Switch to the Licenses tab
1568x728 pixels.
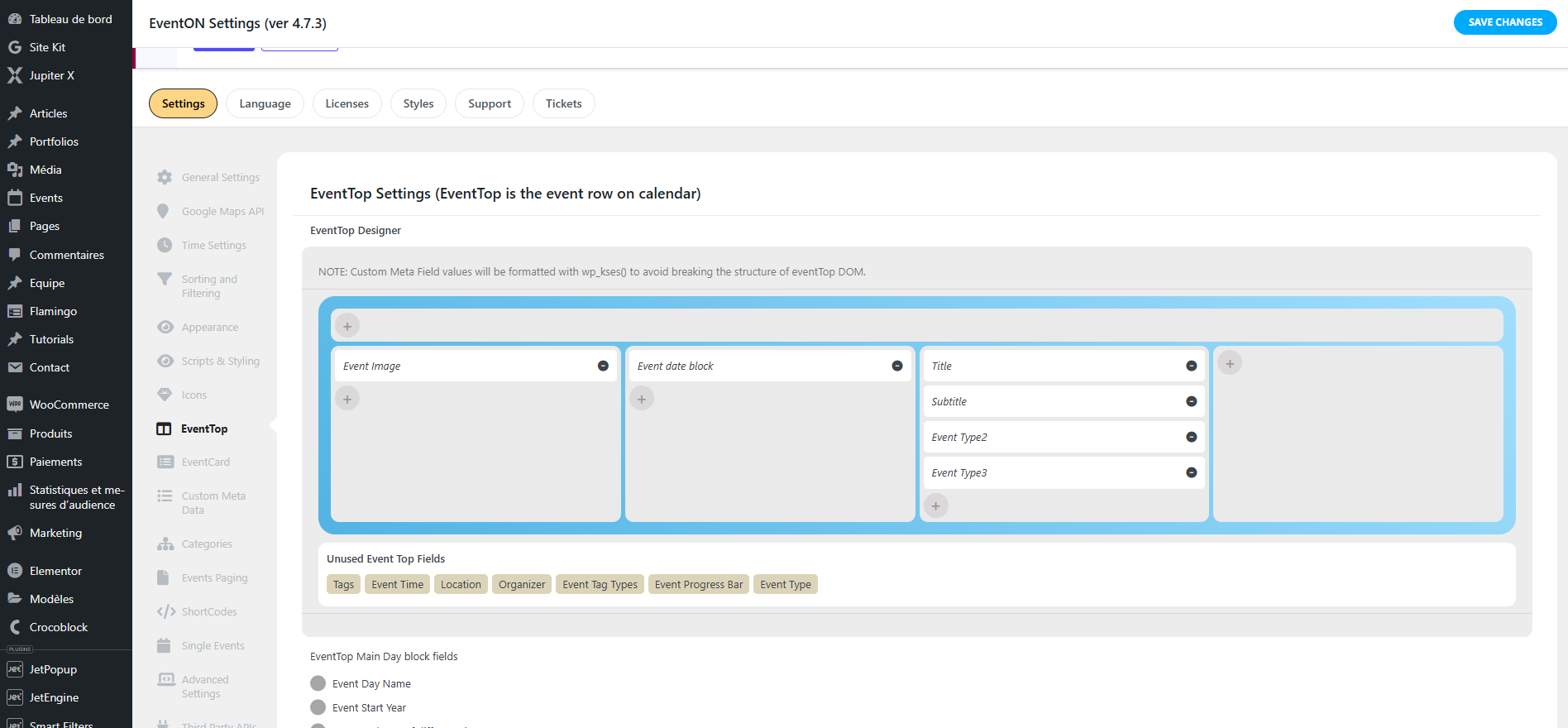pyautogui.click(x=347, y=103)
